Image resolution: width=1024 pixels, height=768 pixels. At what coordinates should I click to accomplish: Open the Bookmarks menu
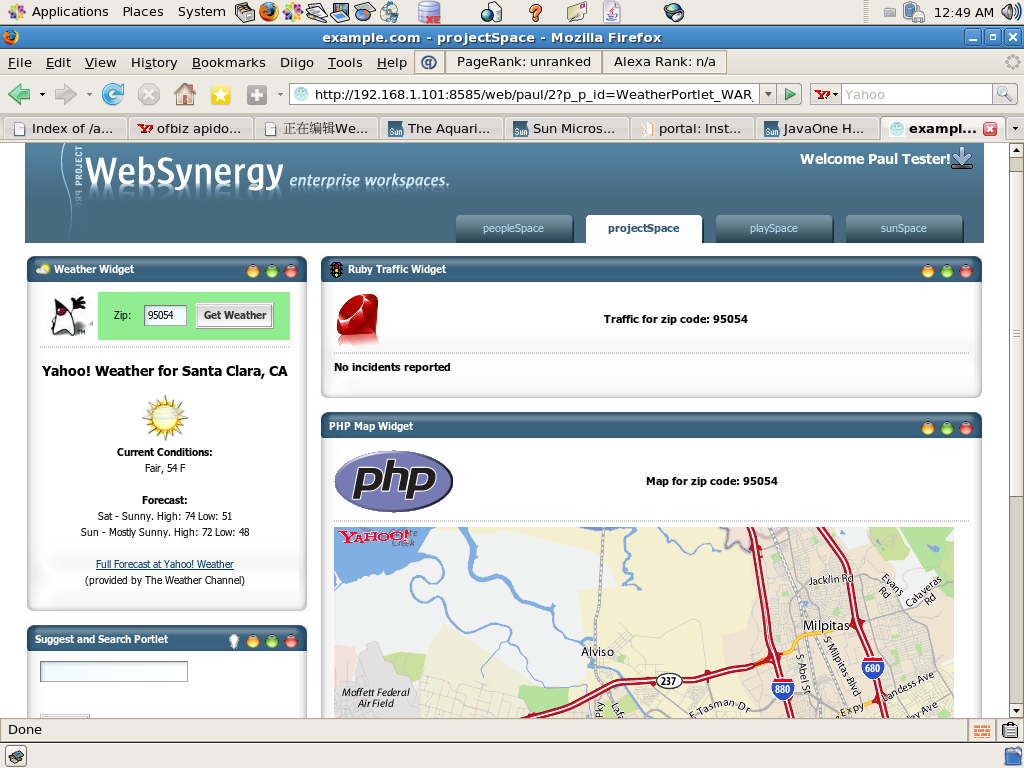(x=228, y=62)
